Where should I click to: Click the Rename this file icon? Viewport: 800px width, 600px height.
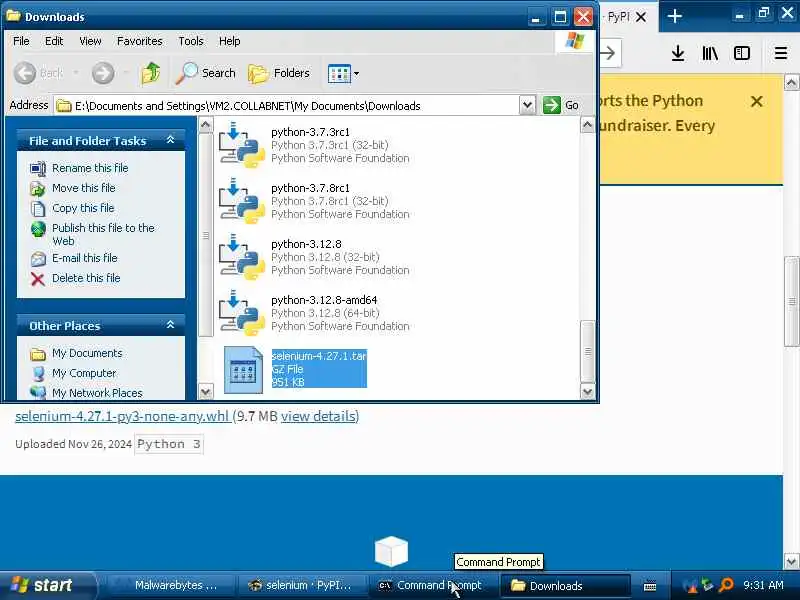pos(38,168)
